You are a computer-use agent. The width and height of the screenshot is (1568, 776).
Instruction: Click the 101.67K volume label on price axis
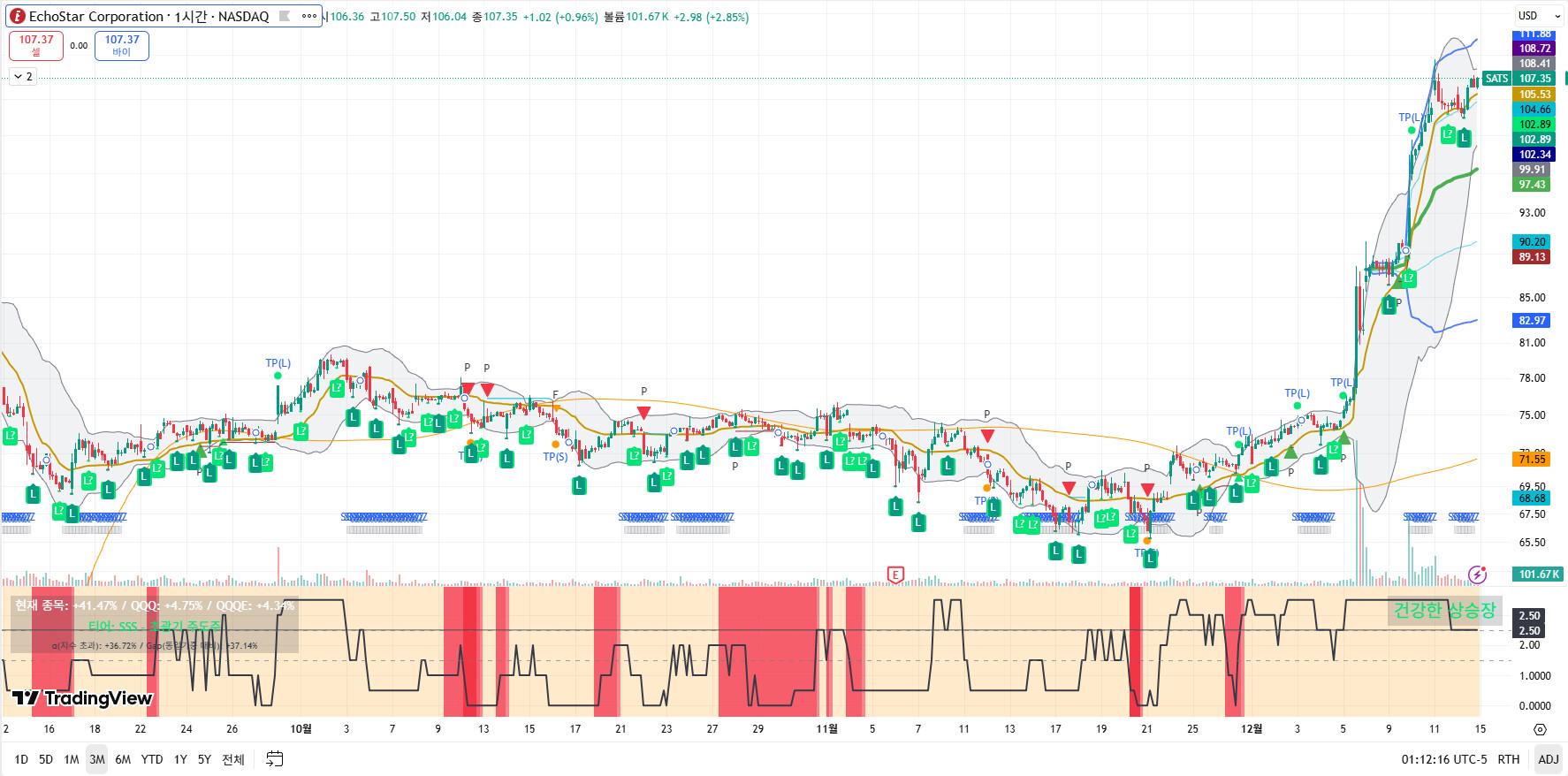tap(1539, 574)
